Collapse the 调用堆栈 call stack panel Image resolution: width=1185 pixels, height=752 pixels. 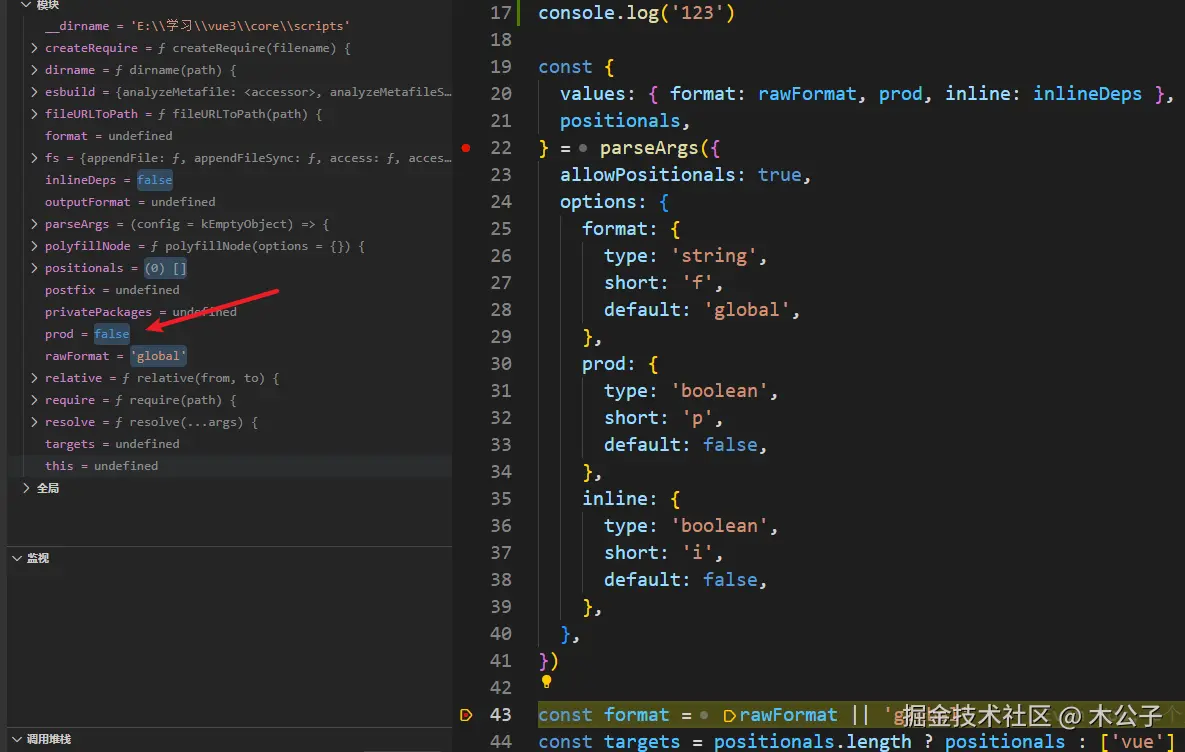(x=17, y=739)
